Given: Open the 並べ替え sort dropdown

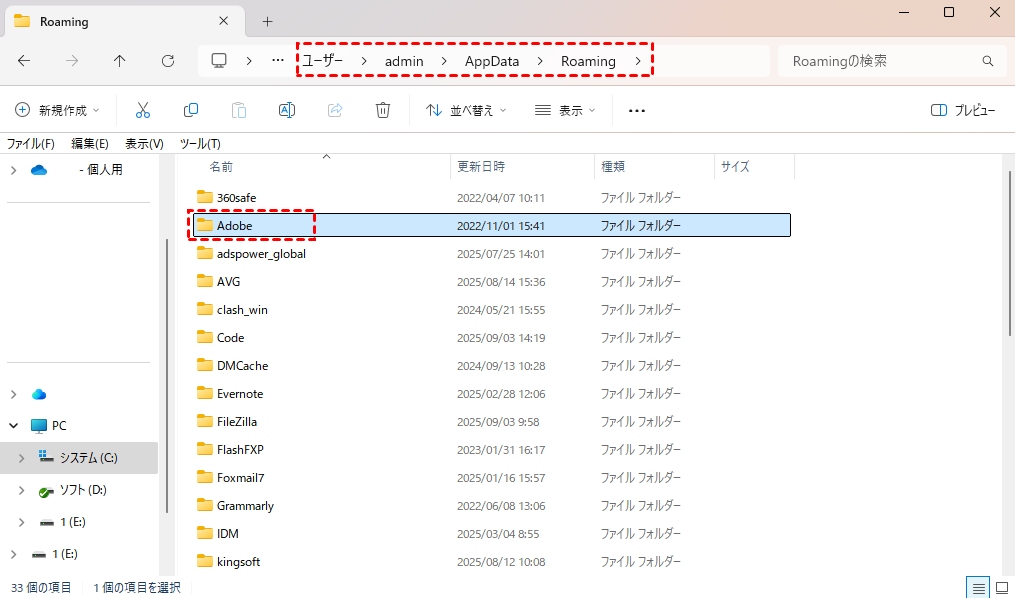Looking at the screenshot, I should coord(465,110).
